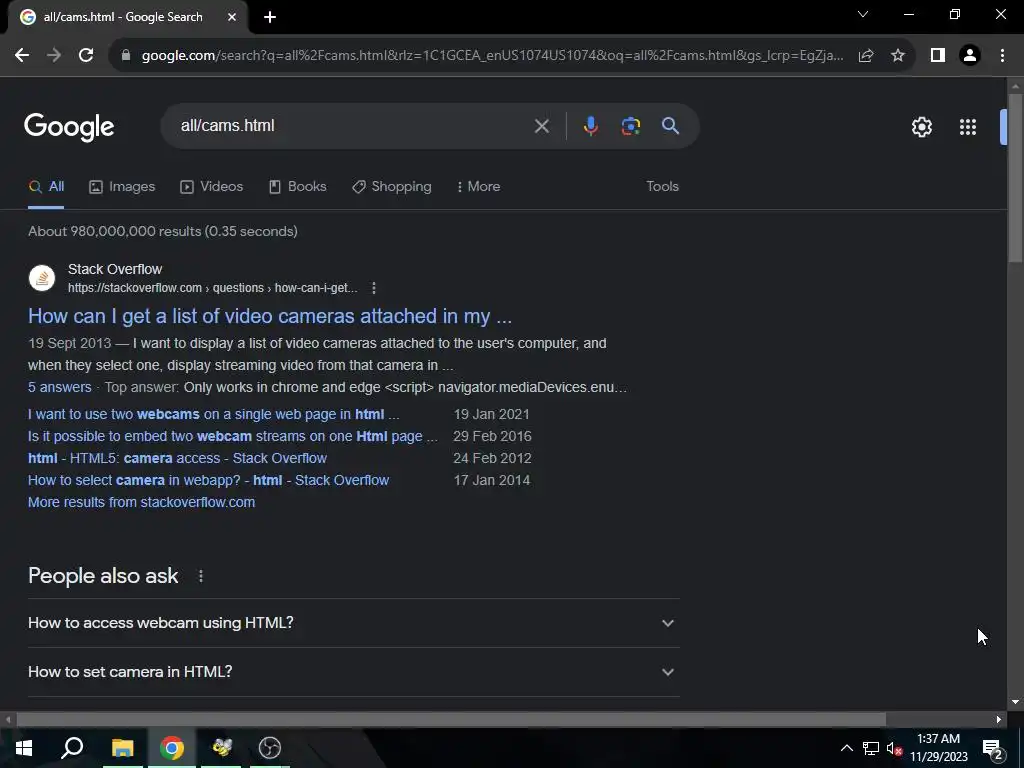Switch to Videos results
This screenshot has height=768, width=1024.
tap(212, 187)
